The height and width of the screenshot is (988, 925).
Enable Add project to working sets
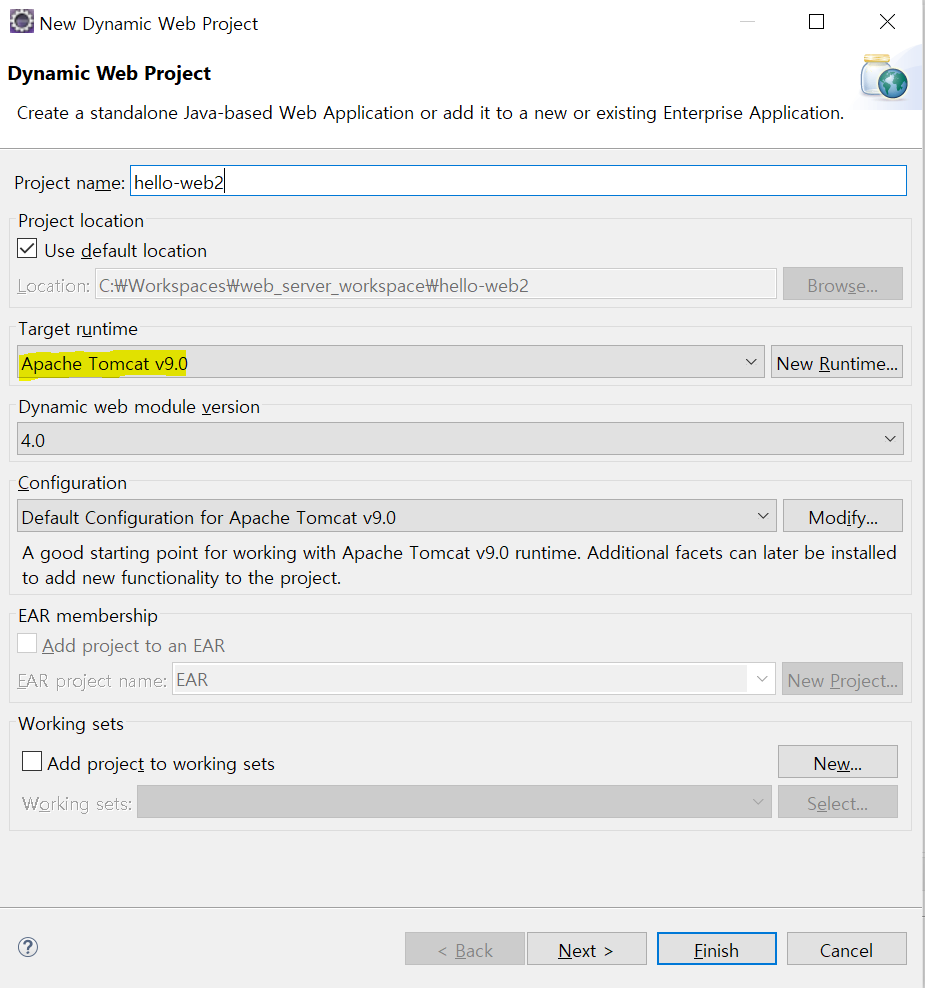[x=32, y=761]
